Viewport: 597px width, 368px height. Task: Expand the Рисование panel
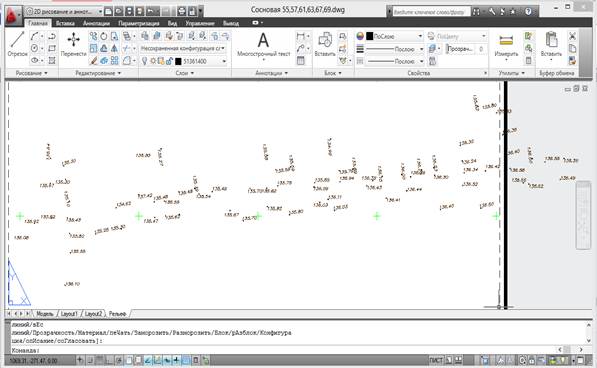coord(32,73)
